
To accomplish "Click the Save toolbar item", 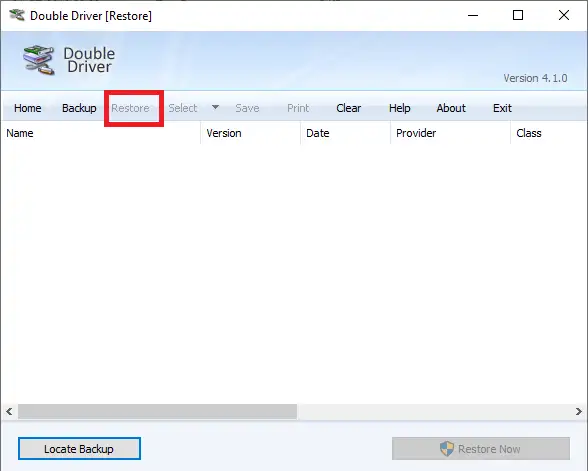I will (247, 108).
